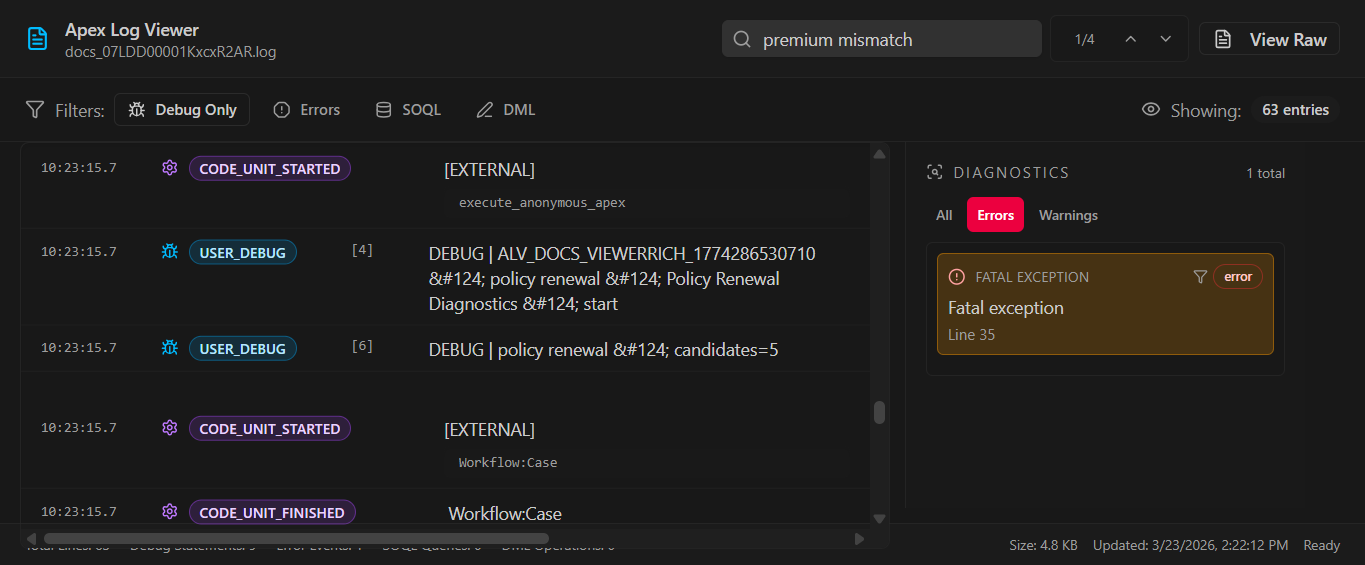Viewport: 1365px width, 565px height.
Task: Open the Fatal exception Line 35 entry
Action: coord(1105,304)
